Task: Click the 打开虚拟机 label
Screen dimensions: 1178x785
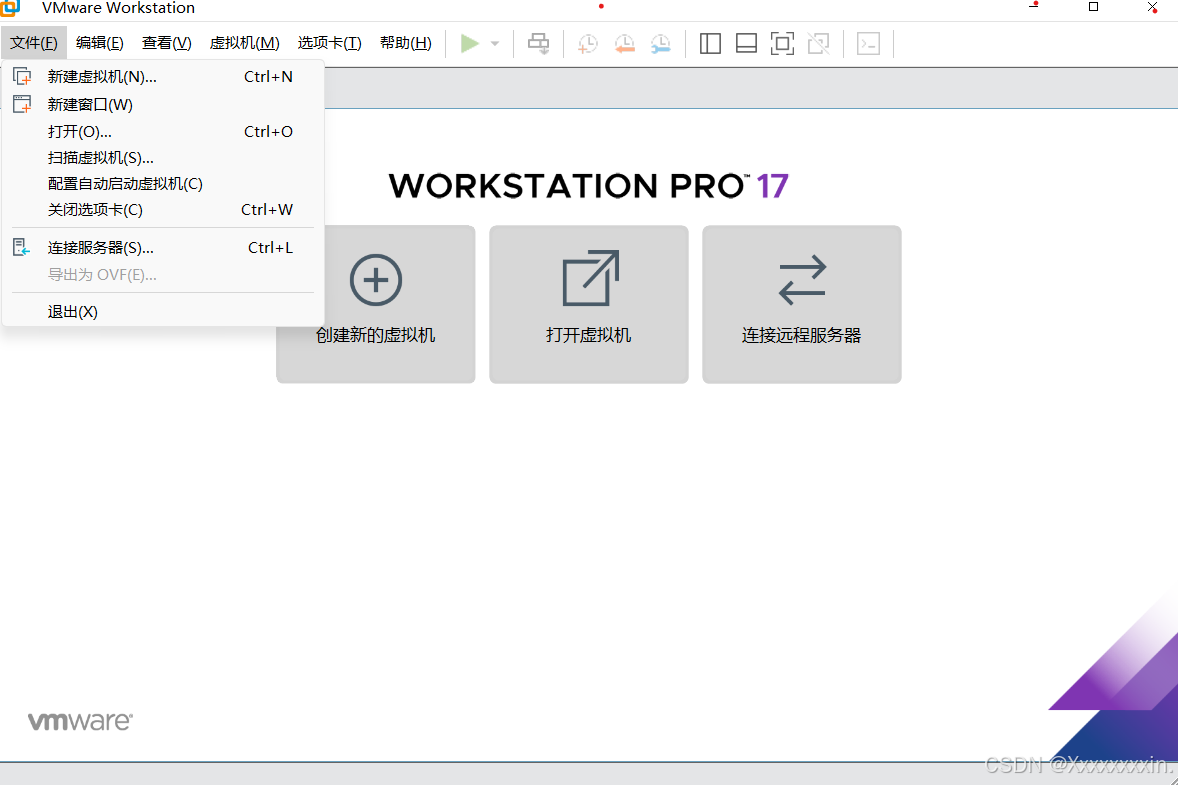Action: 588,335
